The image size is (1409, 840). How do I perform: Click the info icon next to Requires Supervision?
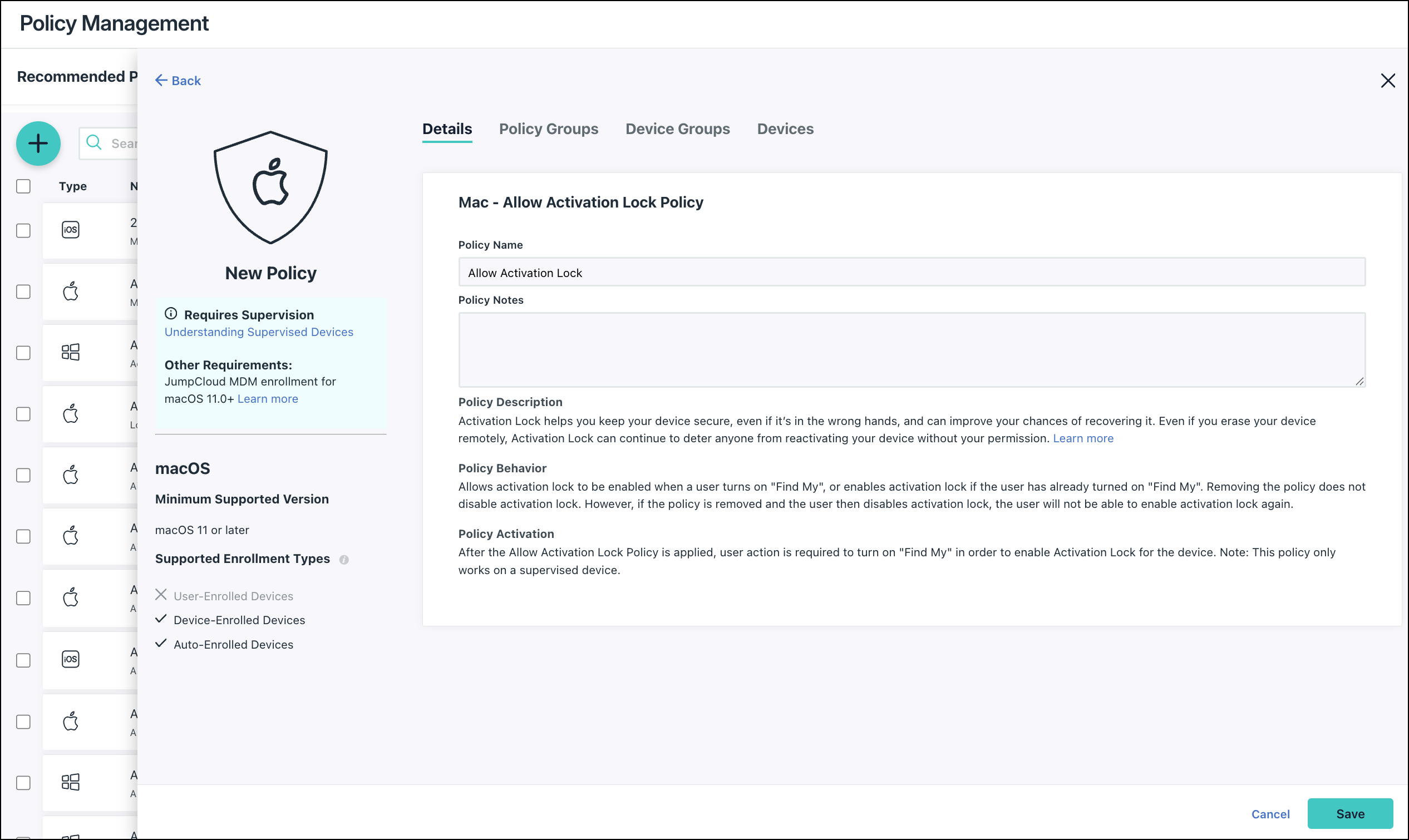[x=171, y=313]
